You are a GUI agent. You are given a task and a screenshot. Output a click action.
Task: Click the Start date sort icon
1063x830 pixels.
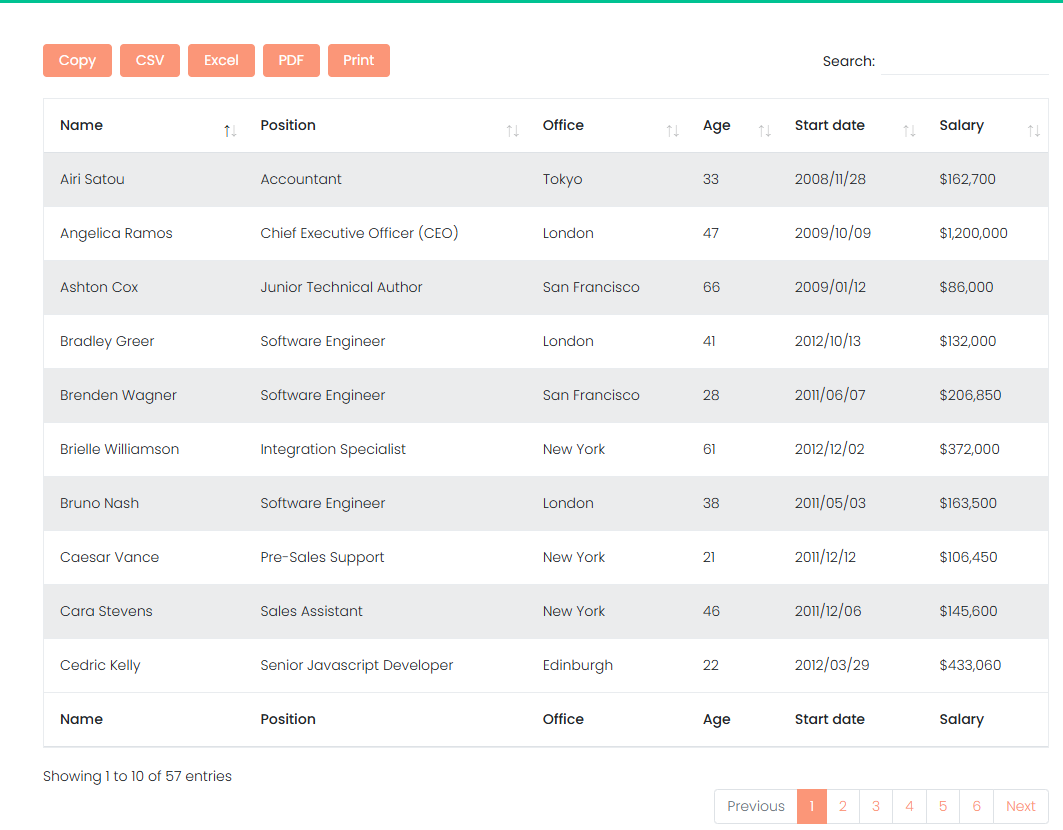click(x=909, y=129)
